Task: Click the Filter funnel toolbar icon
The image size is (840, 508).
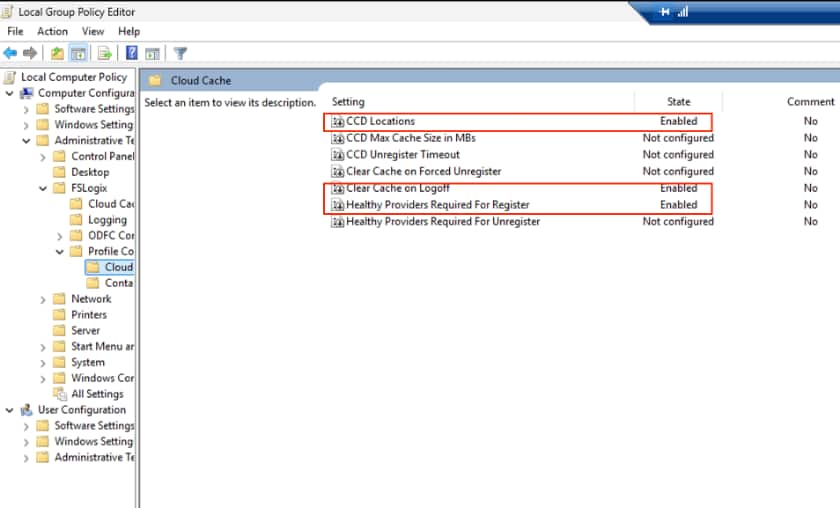Action: click(181, 53)
